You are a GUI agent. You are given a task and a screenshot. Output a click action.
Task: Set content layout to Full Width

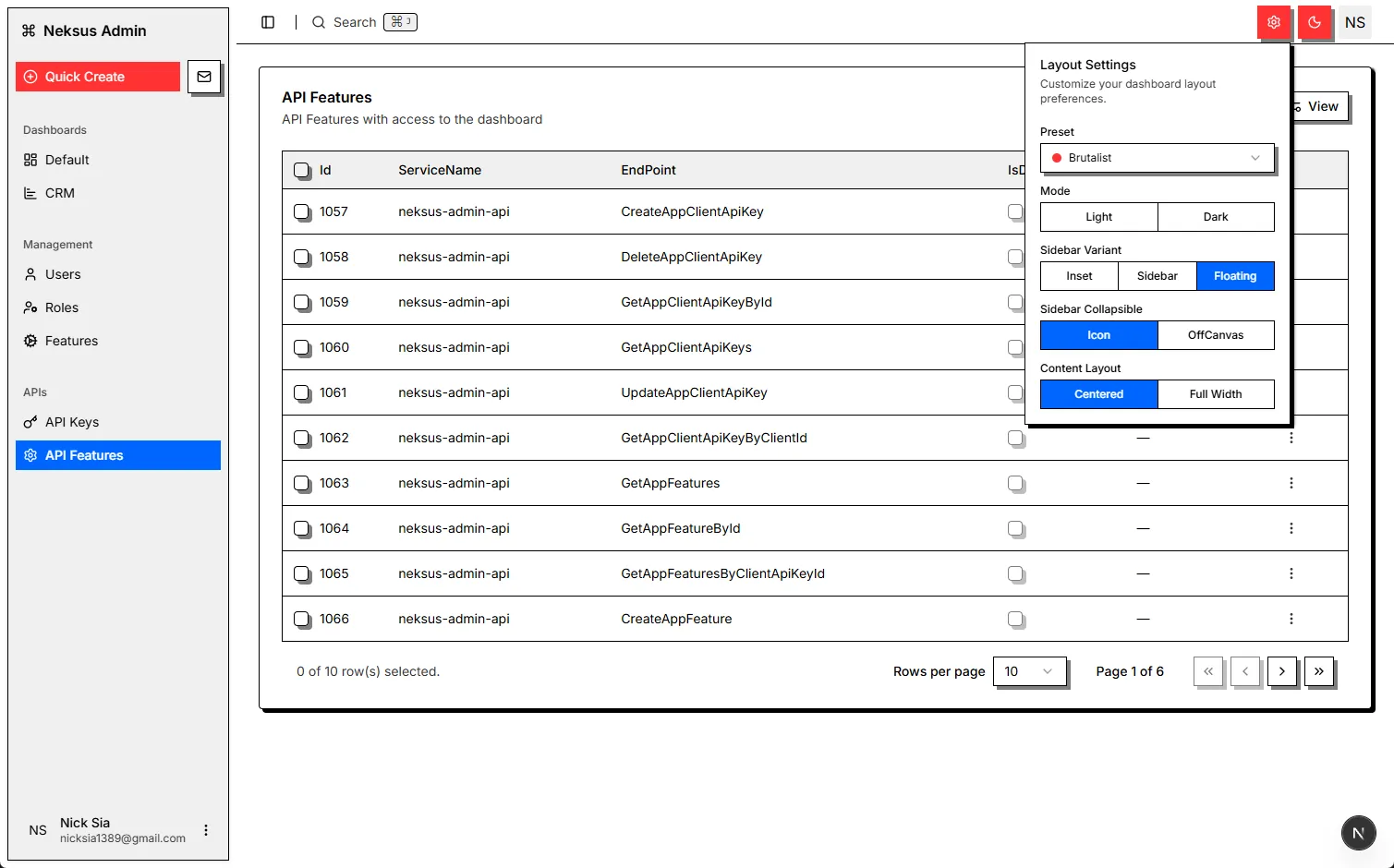[1216, 394]
